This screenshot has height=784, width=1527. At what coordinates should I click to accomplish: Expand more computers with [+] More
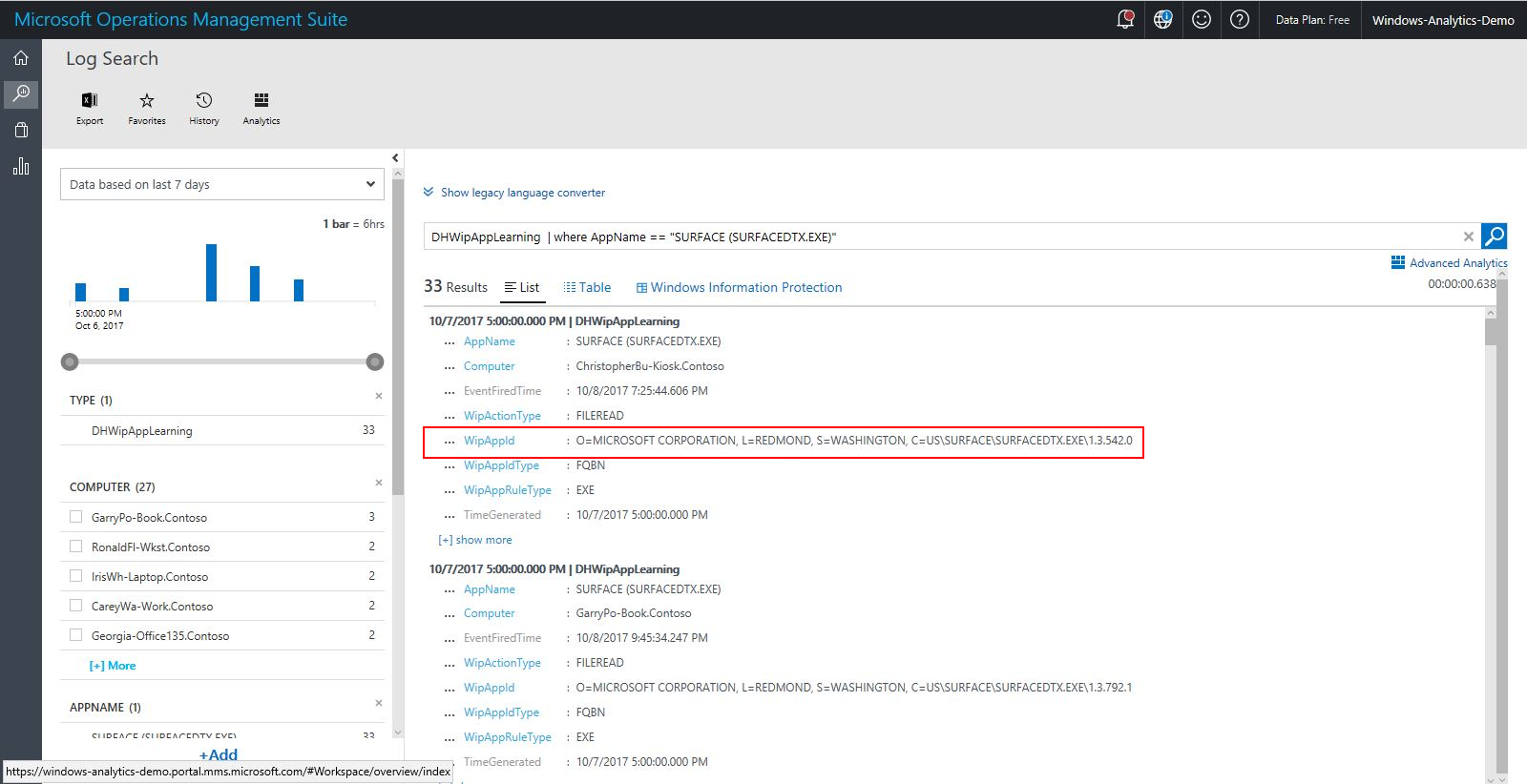[x=113, y=666]
